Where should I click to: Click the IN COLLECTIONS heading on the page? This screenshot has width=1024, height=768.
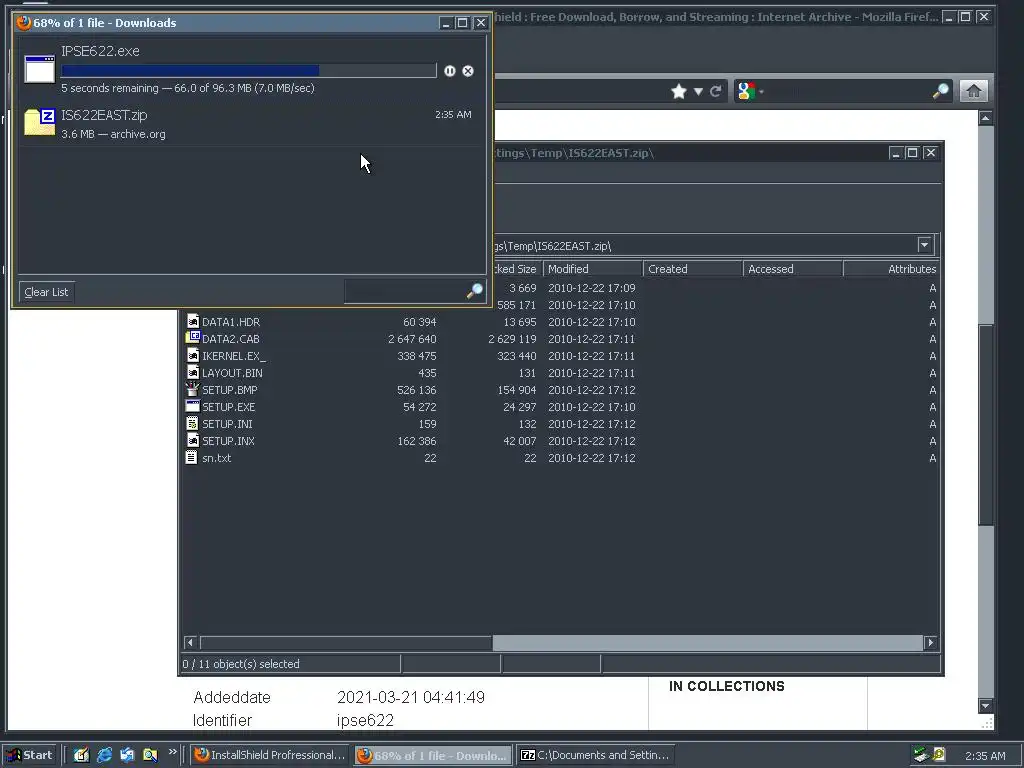pyautogui.click(x=726, y=686)
